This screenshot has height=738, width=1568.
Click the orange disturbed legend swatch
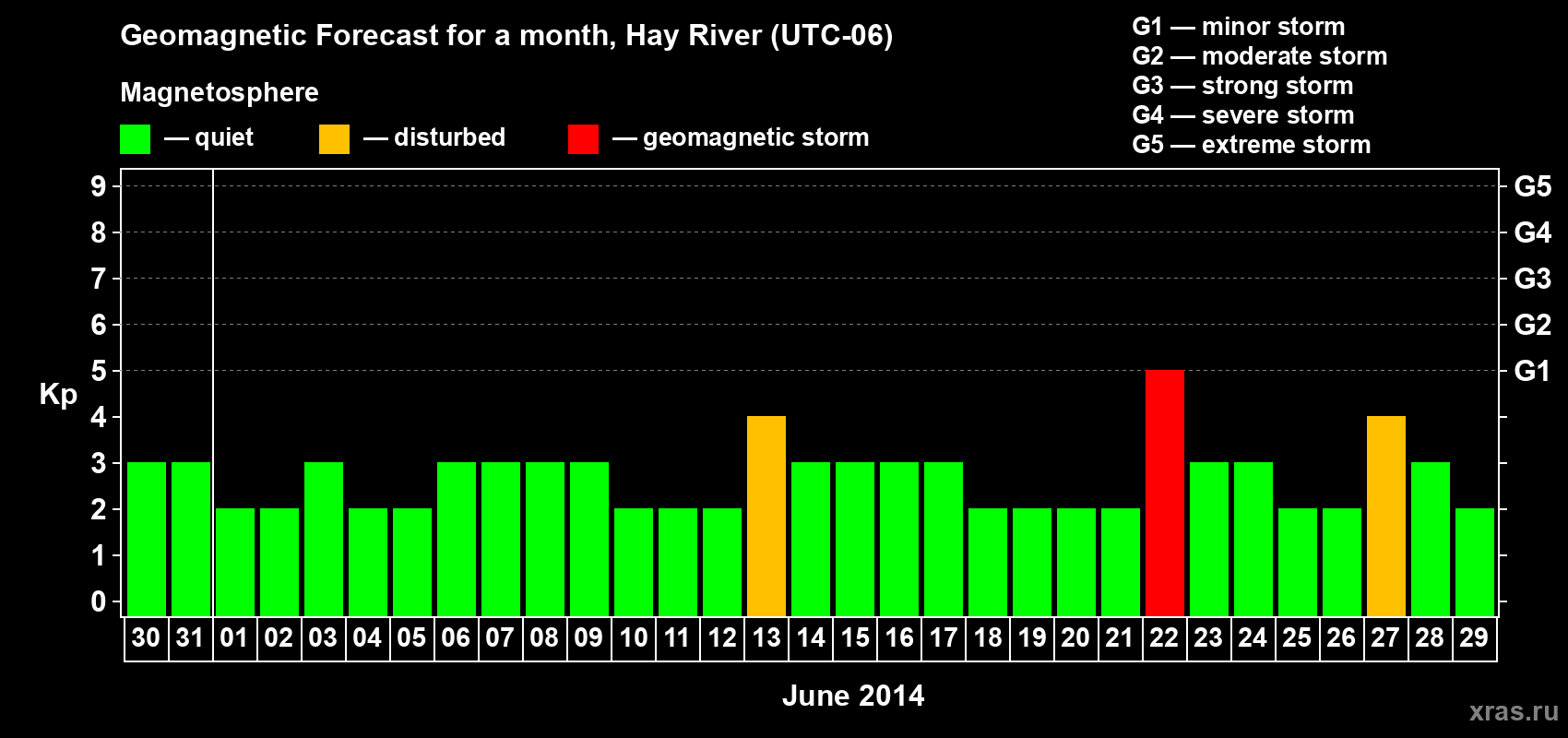[334, 139]
